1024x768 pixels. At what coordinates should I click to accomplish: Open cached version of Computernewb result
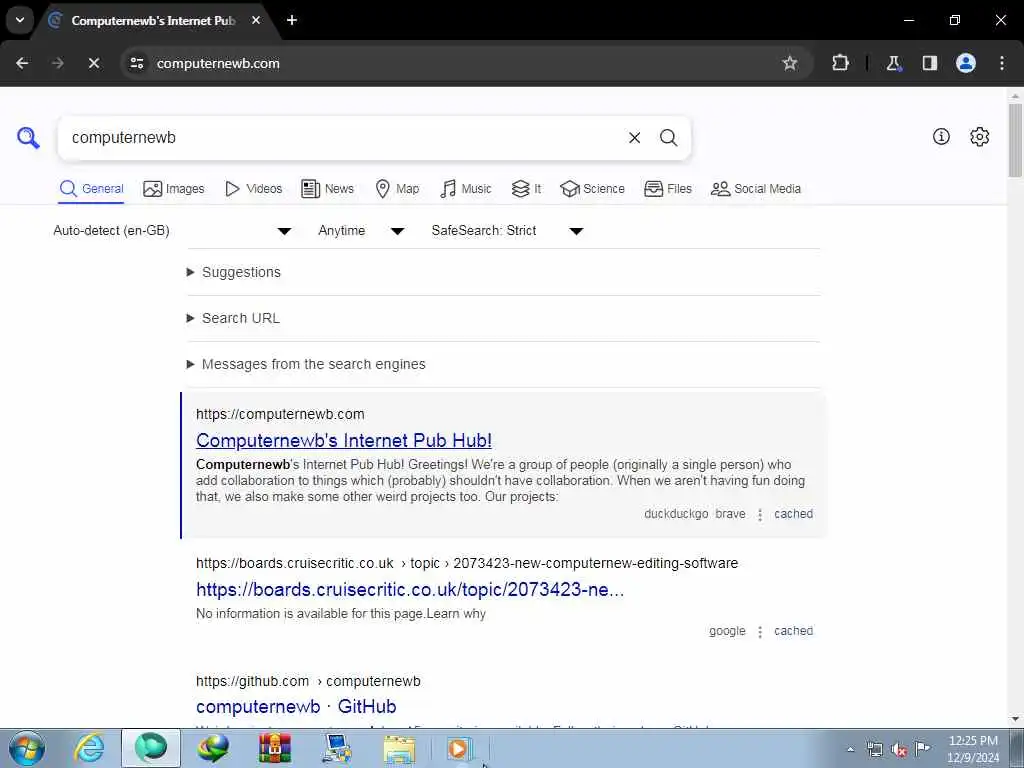click(x=793, y=514)
